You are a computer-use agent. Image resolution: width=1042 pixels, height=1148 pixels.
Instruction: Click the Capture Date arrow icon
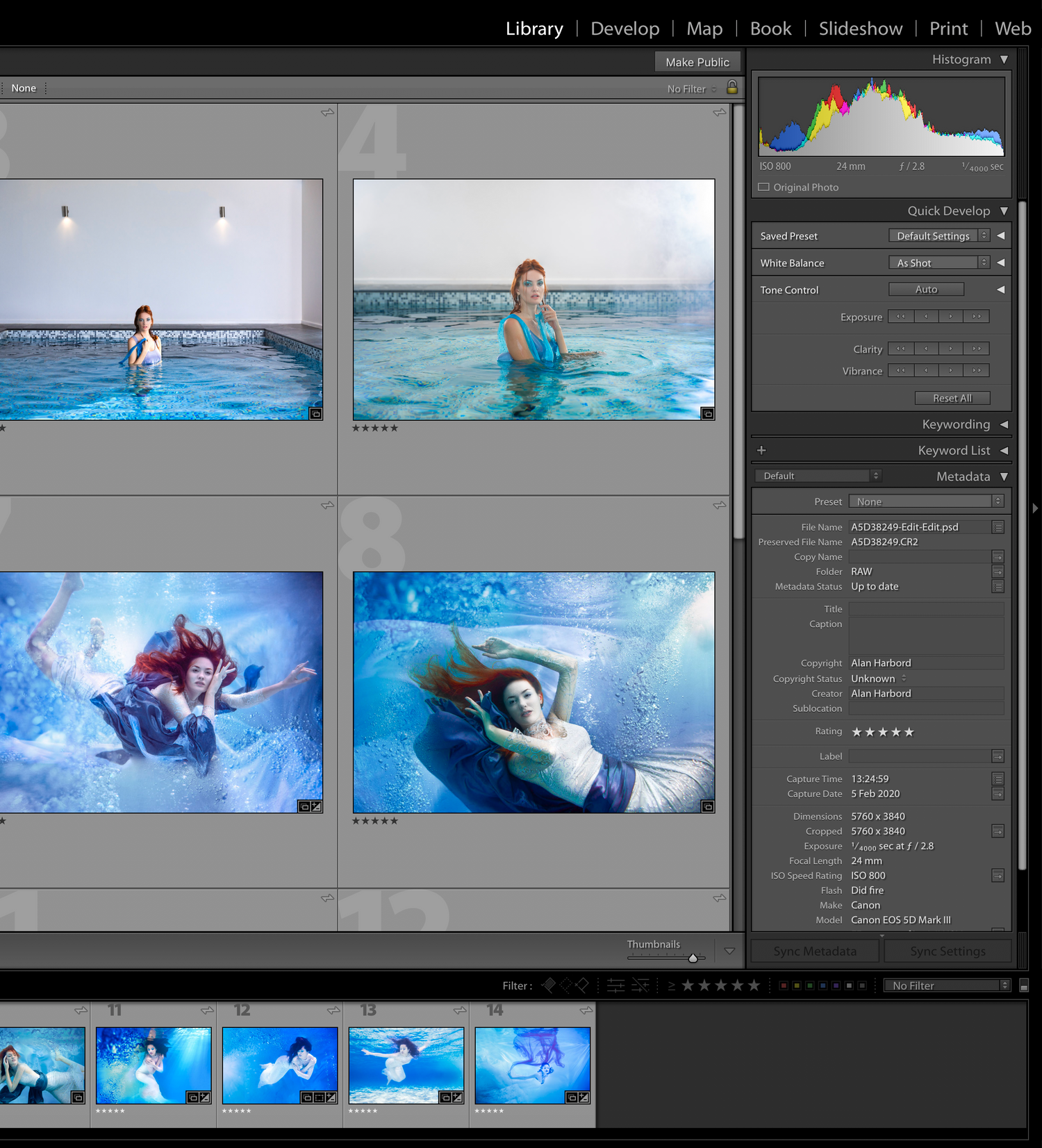point(998,794)
